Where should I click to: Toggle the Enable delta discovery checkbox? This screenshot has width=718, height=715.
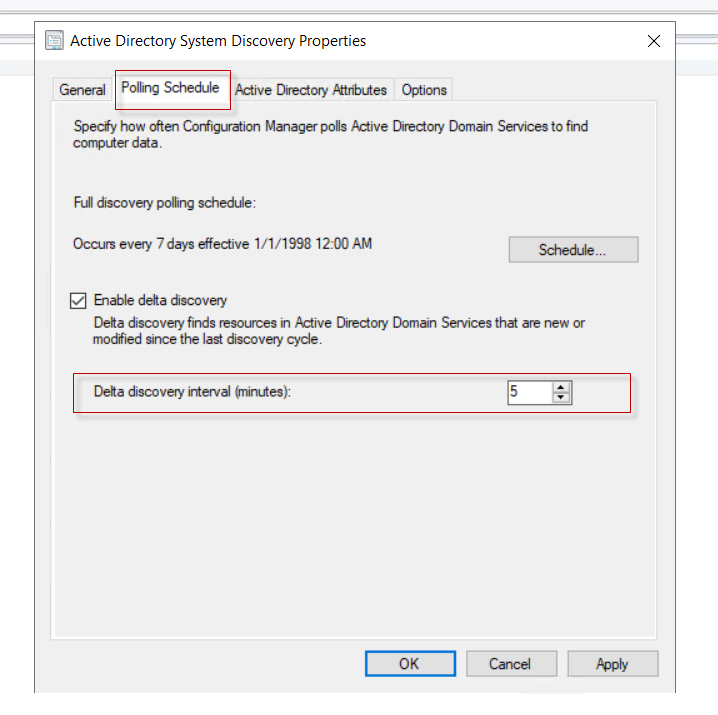pyautogui.click(x=78, y=300)
